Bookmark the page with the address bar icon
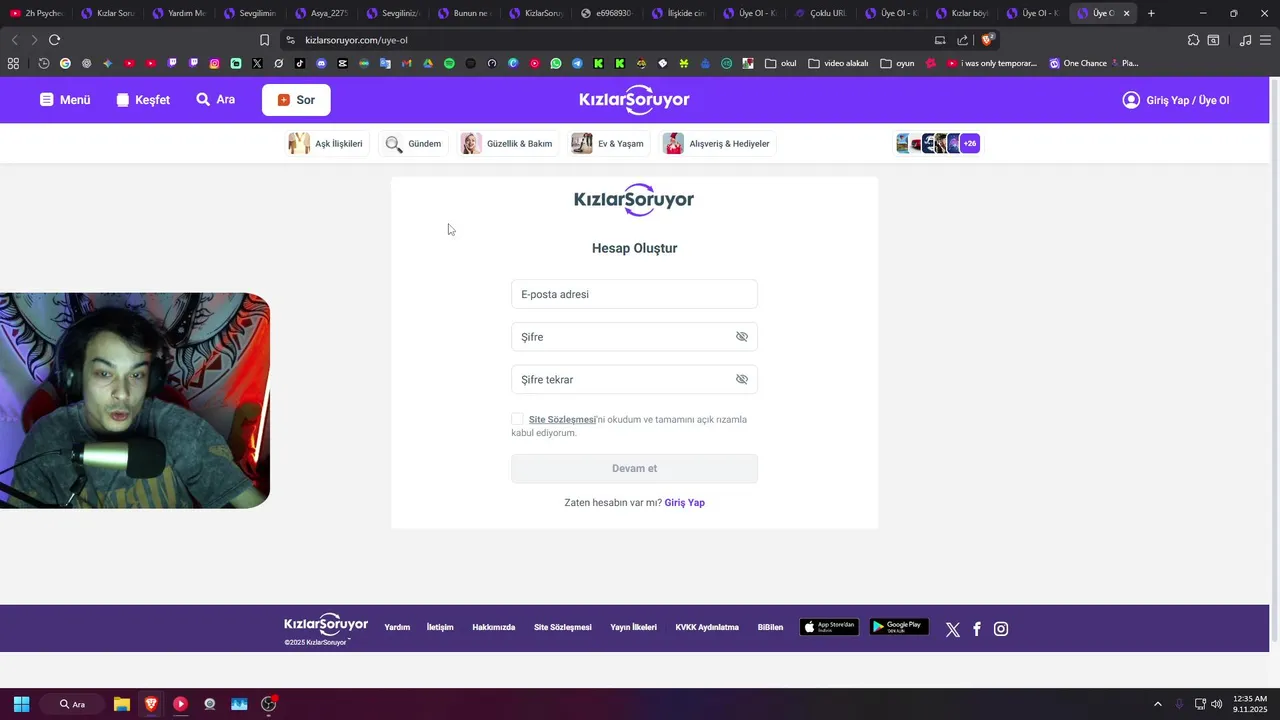The image size is (1280, 720). (264, 40)
